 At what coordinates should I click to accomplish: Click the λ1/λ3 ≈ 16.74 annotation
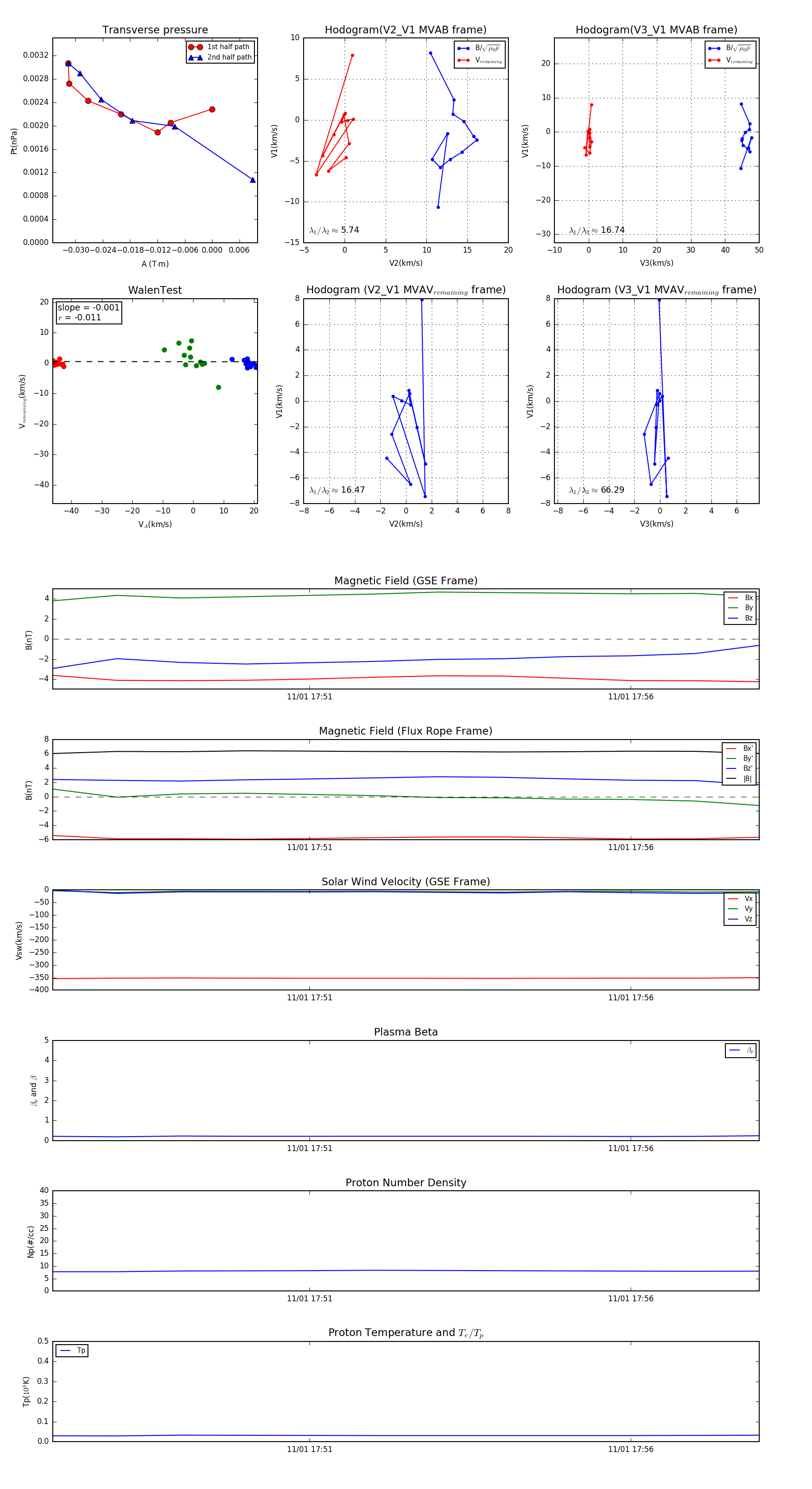[x=596, y=230]
